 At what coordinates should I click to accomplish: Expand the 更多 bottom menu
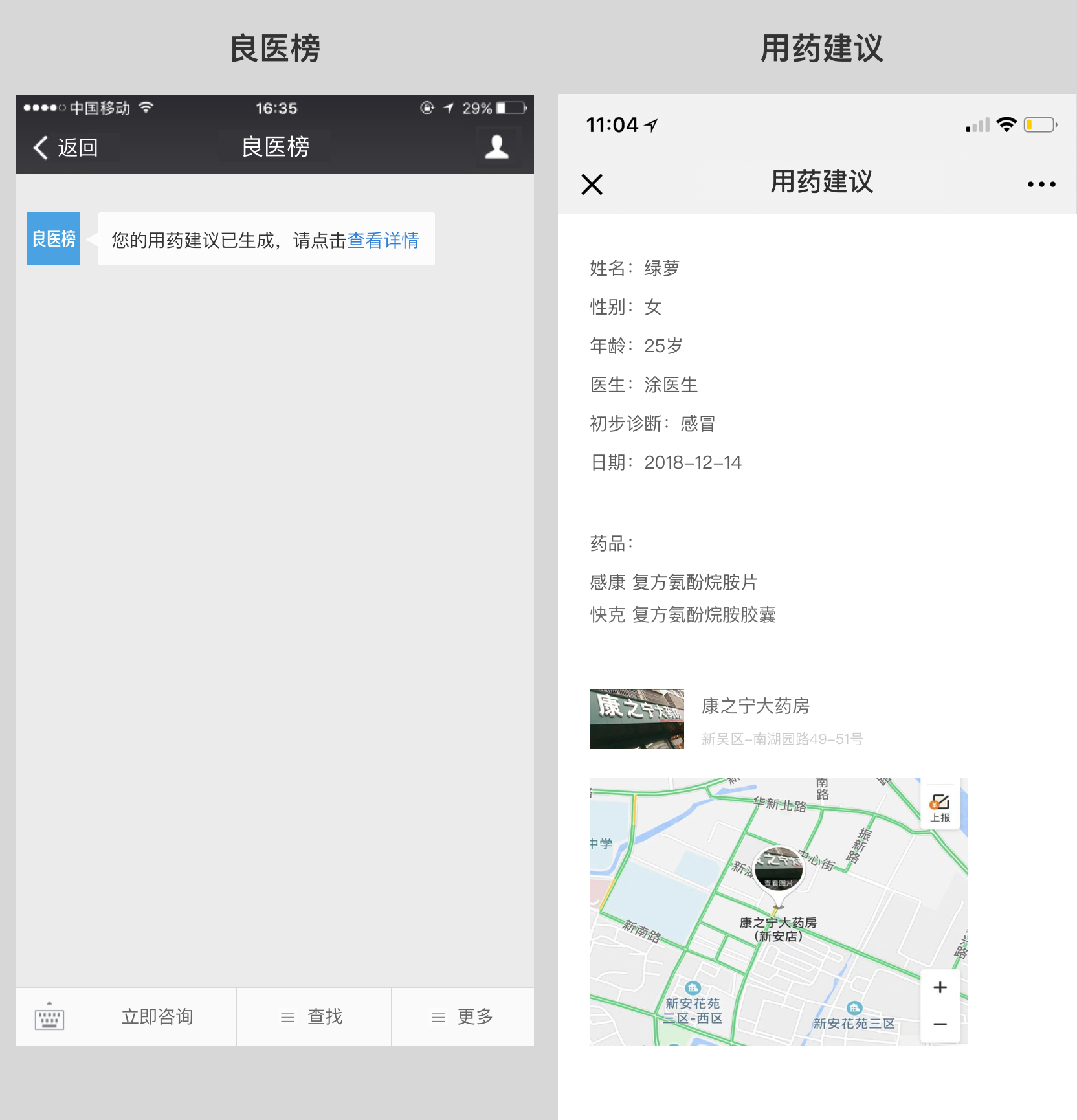[x=463, y=1017]
